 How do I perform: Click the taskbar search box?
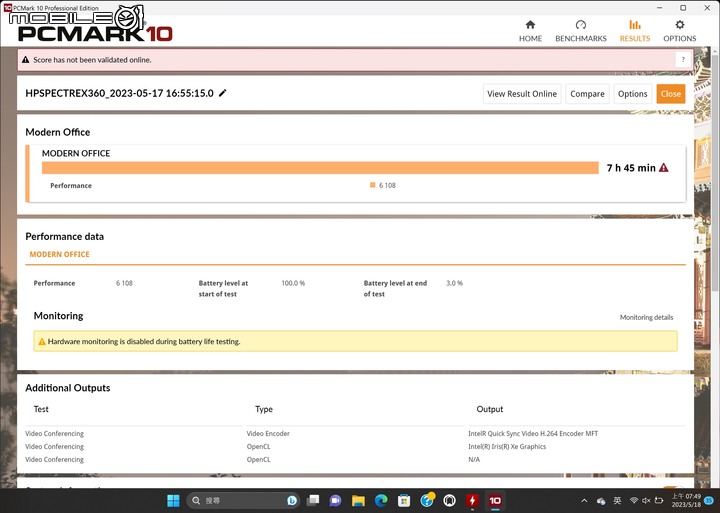243,501
